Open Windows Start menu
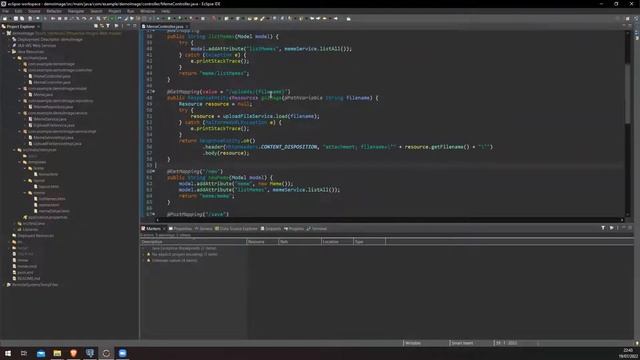 tap(8, 353)
